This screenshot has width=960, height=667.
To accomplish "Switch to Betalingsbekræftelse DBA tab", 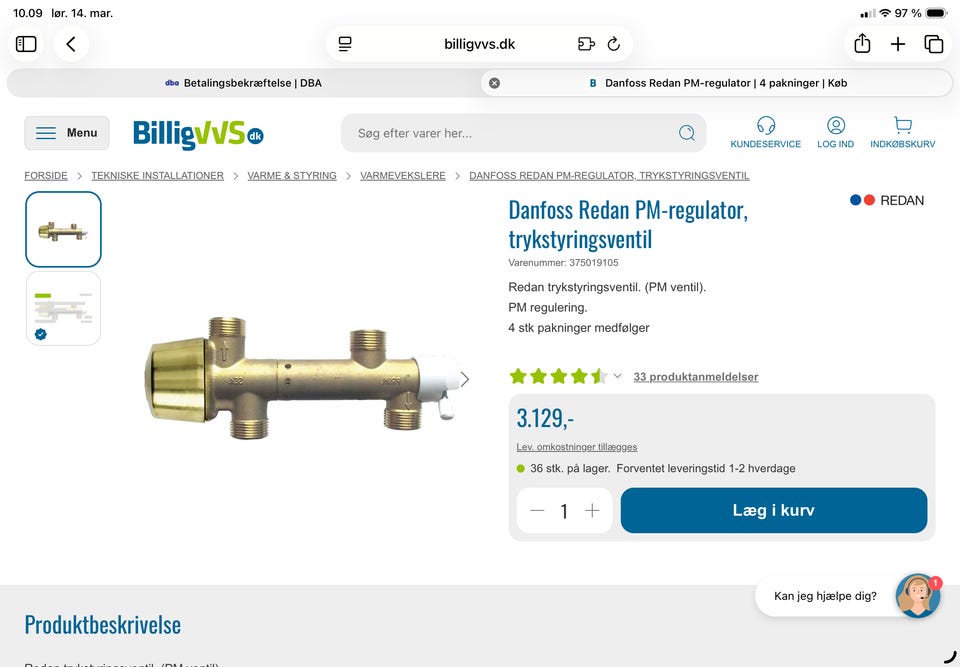I will 243,83.
